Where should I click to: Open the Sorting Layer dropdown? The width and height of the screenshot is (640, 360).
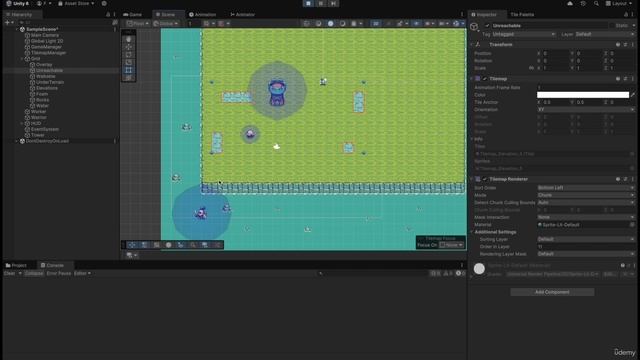coord(586,239)
